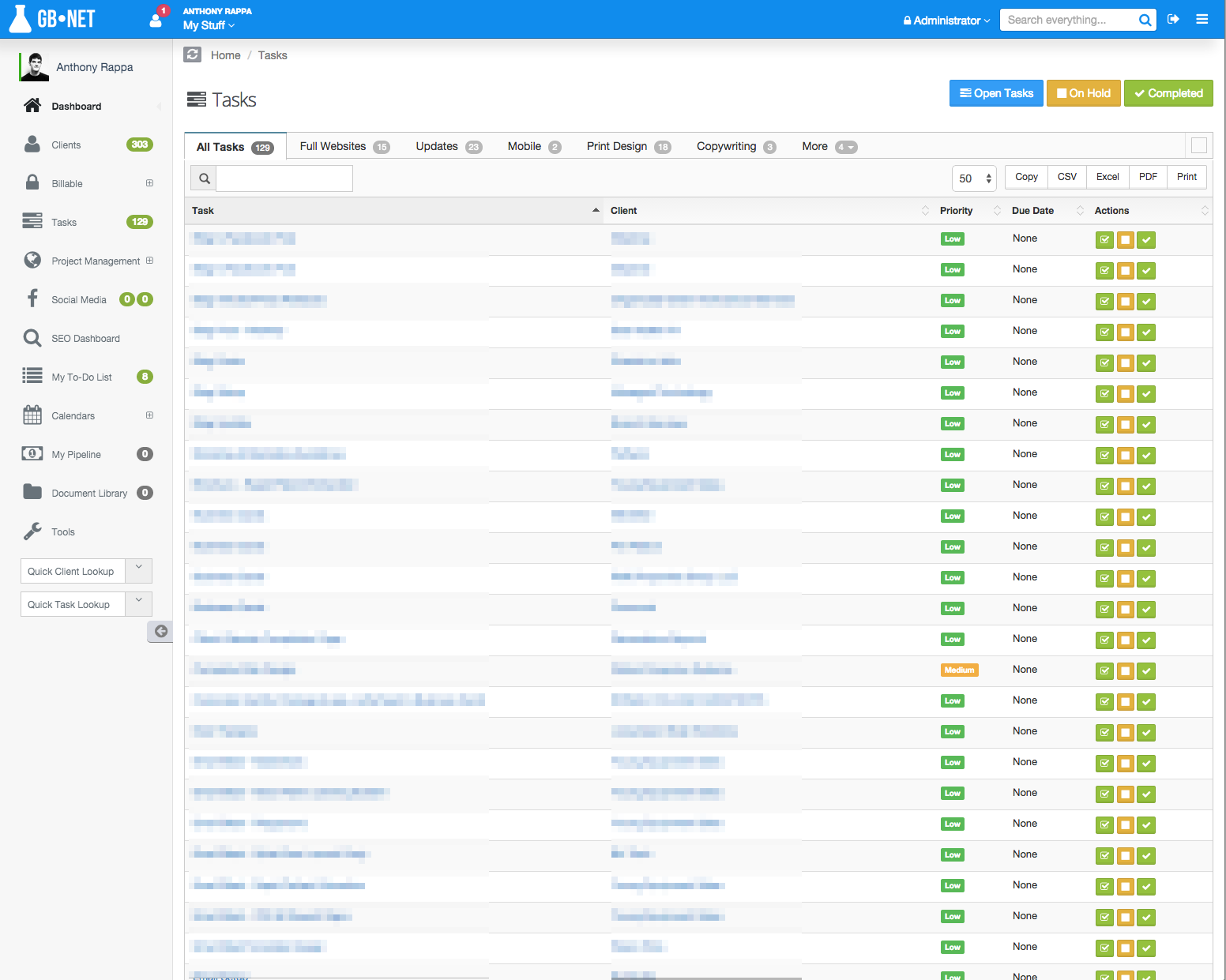Click the My Pipeline money icon
This screenshot has height=980, width=1226.
[32, 453]
